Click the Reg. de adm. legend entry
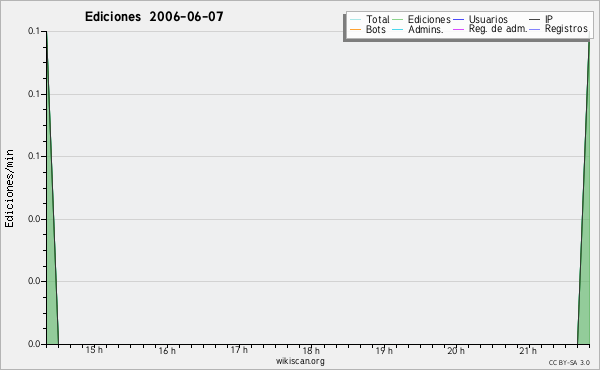600x370 pixels. pyautogui.click(x=490, y=29)
